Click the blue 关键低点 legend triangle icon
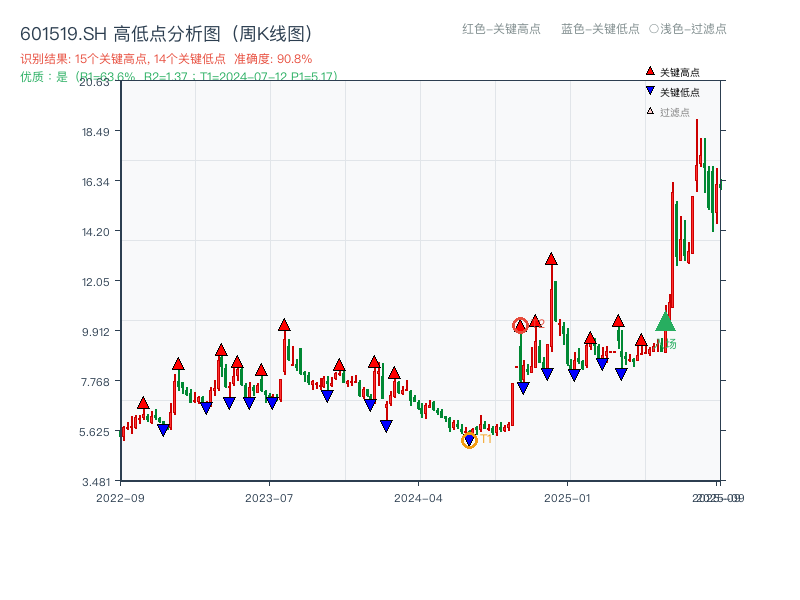This screenshot has height=600, width=800. click(x=649, y=90)
